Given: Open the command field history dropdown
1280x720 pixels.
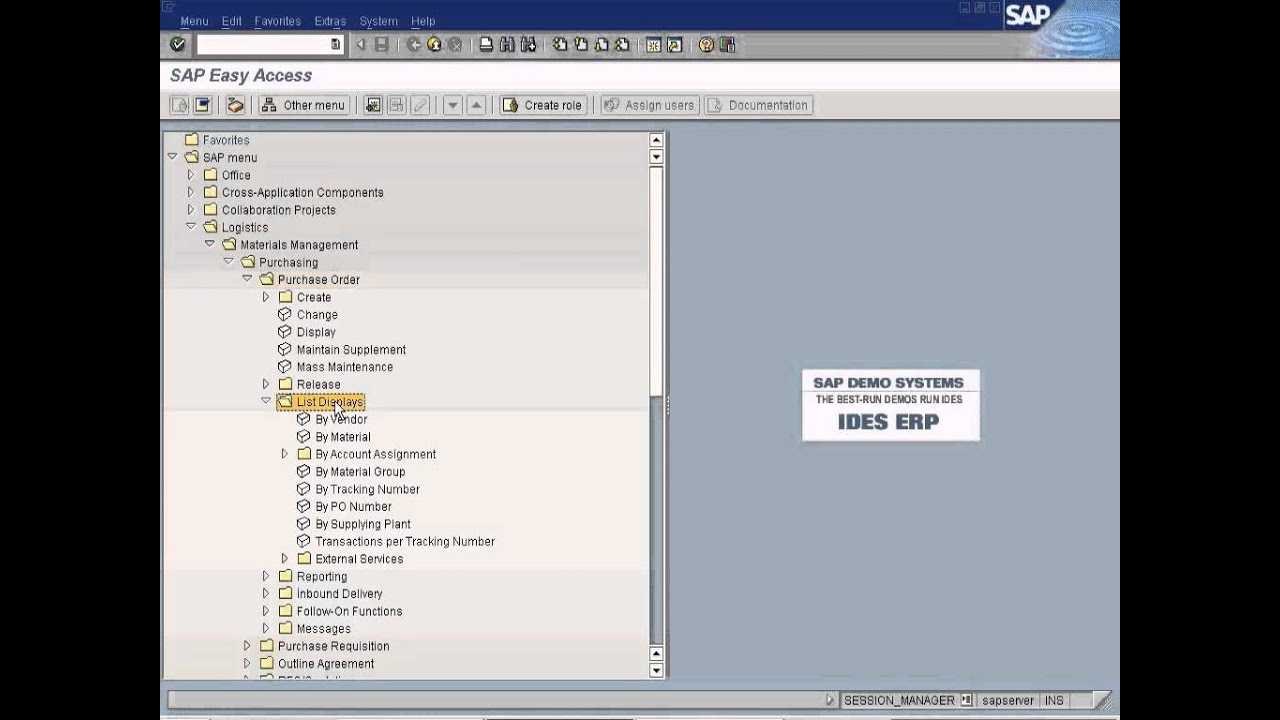Looking at the screenshot, I should pyautogui.click(x=335, y=45).
